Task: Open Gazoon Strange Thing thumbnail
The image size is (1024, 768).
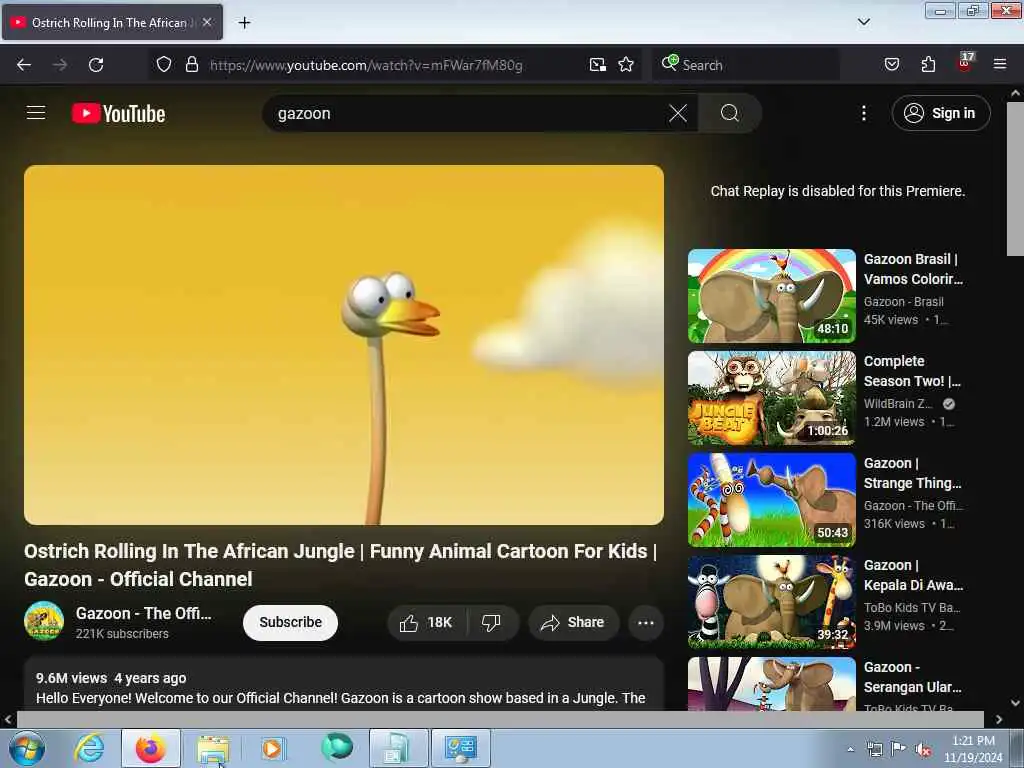Action: 771,500
